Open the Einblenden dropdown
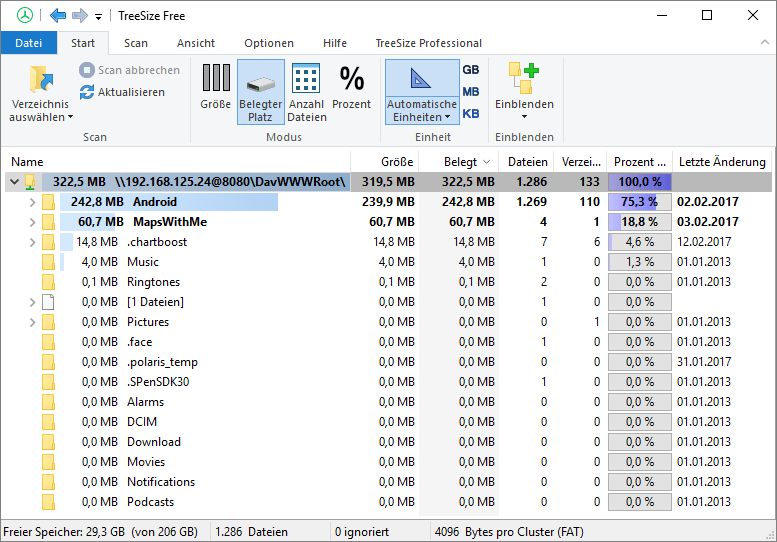The height and width of the screenshot is (542, 777). (x=524, y=92)
